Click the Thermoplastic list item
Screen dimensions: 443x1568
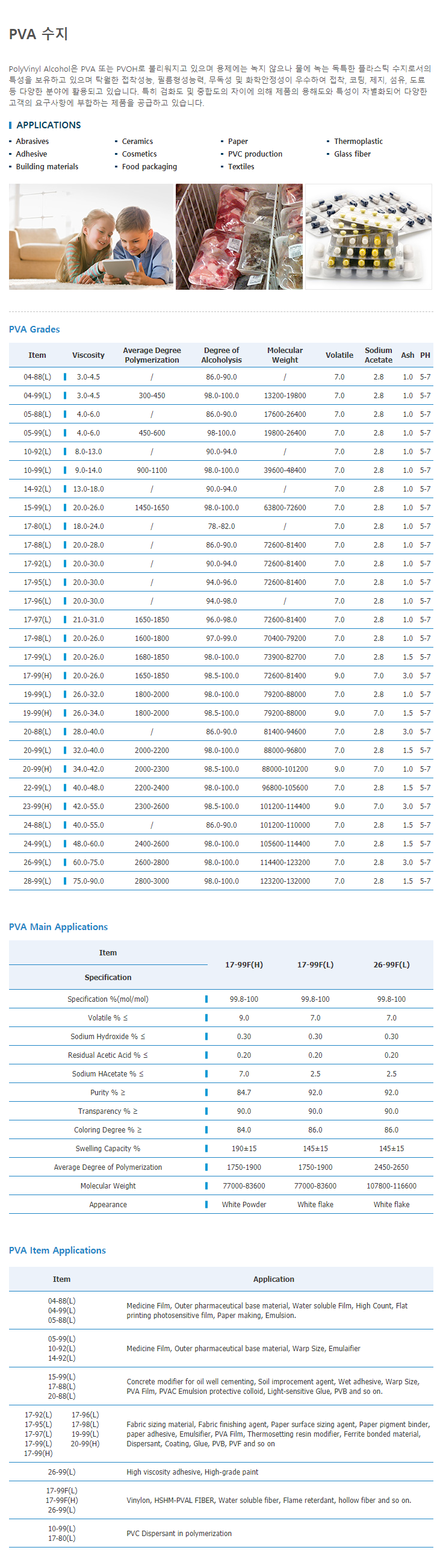[x=358, y=141]
